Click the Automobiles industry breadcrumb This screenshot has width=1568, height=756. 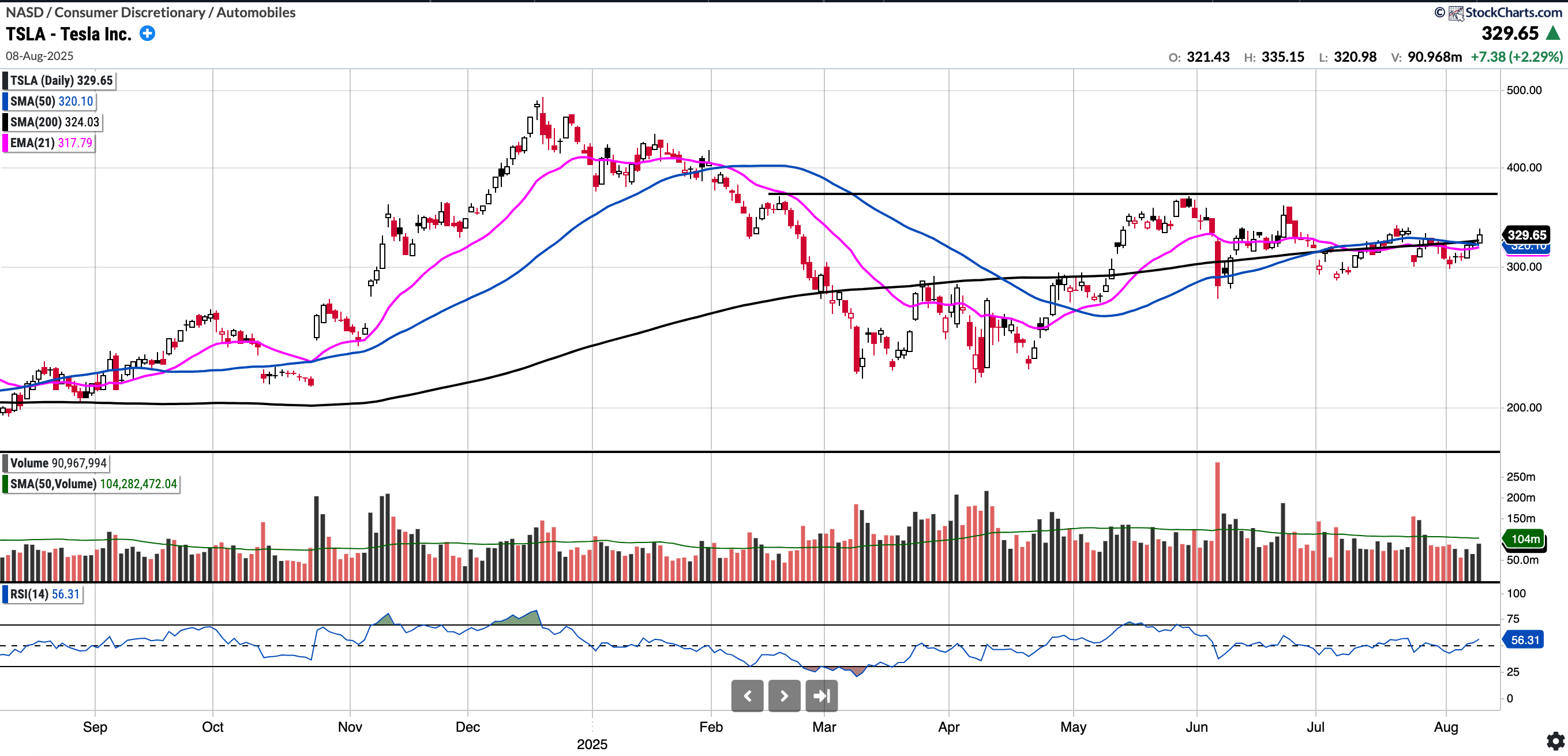[256, 12]
